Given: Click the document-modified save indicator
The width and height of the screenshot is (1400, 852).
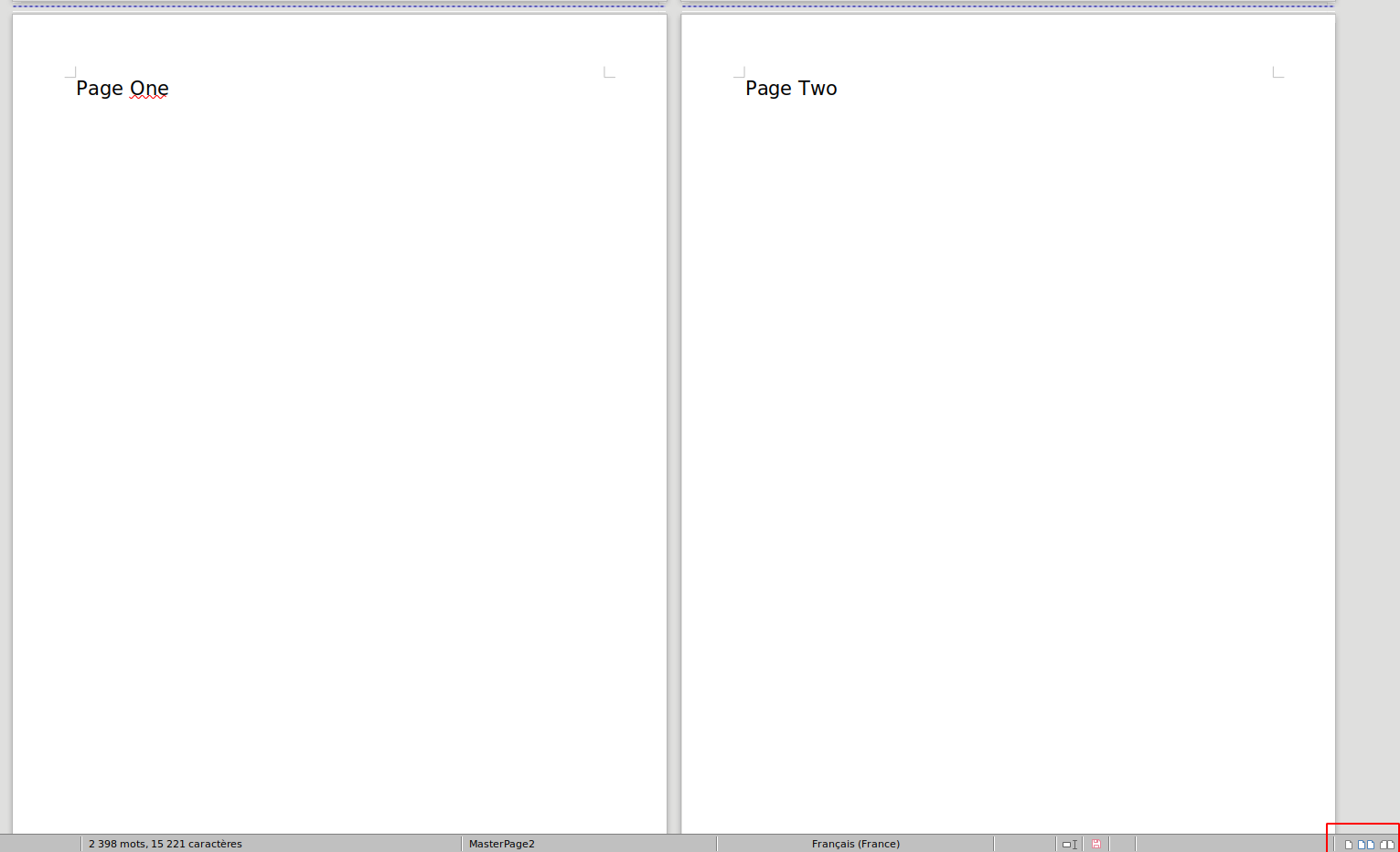Looking at the screenshot, I should tap(1095, 844).
